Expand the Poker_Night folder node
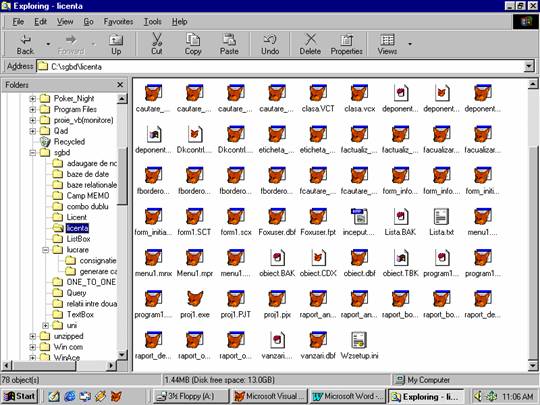The width and height of the screenshot is (540, 405). click(33, 99)
